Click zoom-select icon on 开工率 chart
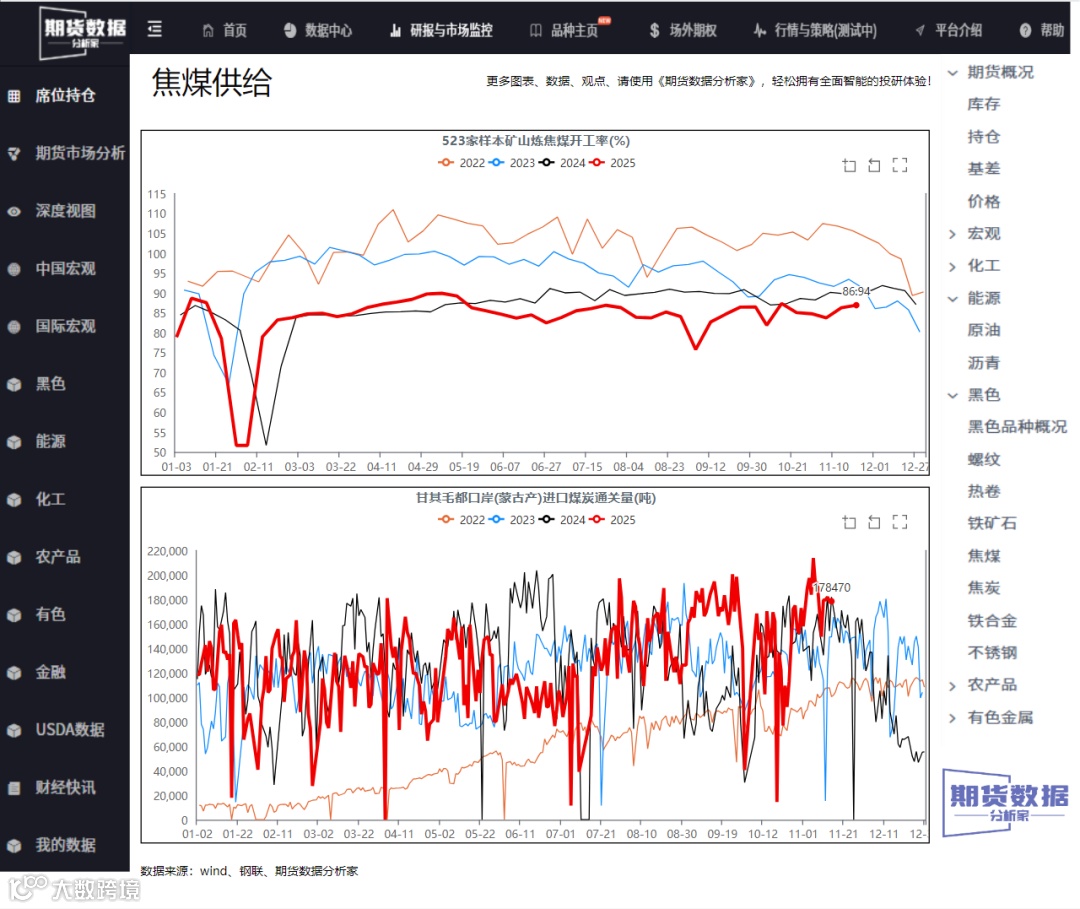 (849, 165)
